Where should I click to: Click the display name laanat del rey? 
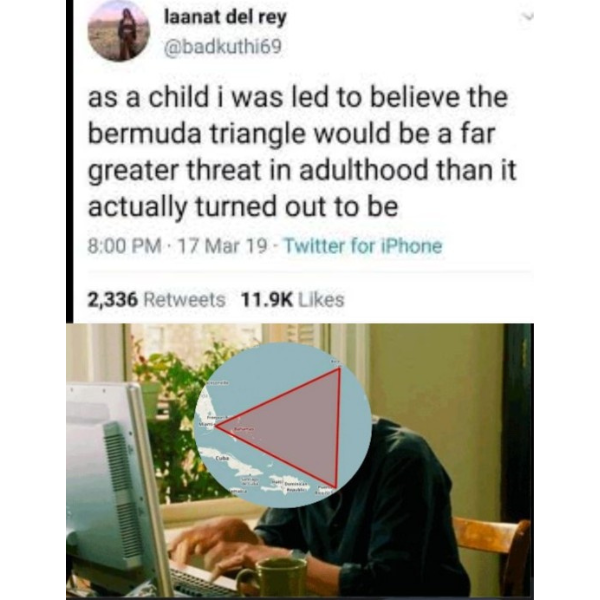pyautogui.click(x=225, y=18)
